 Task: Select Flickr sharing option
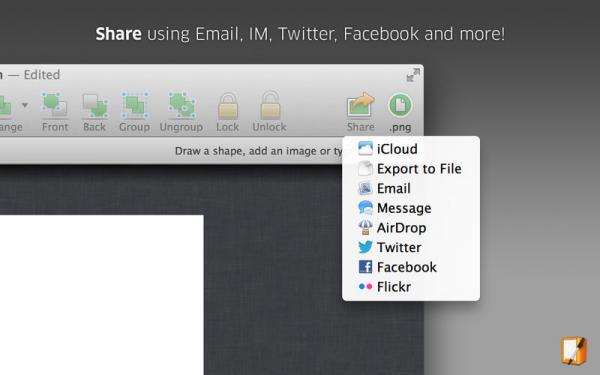coord(411,287)
